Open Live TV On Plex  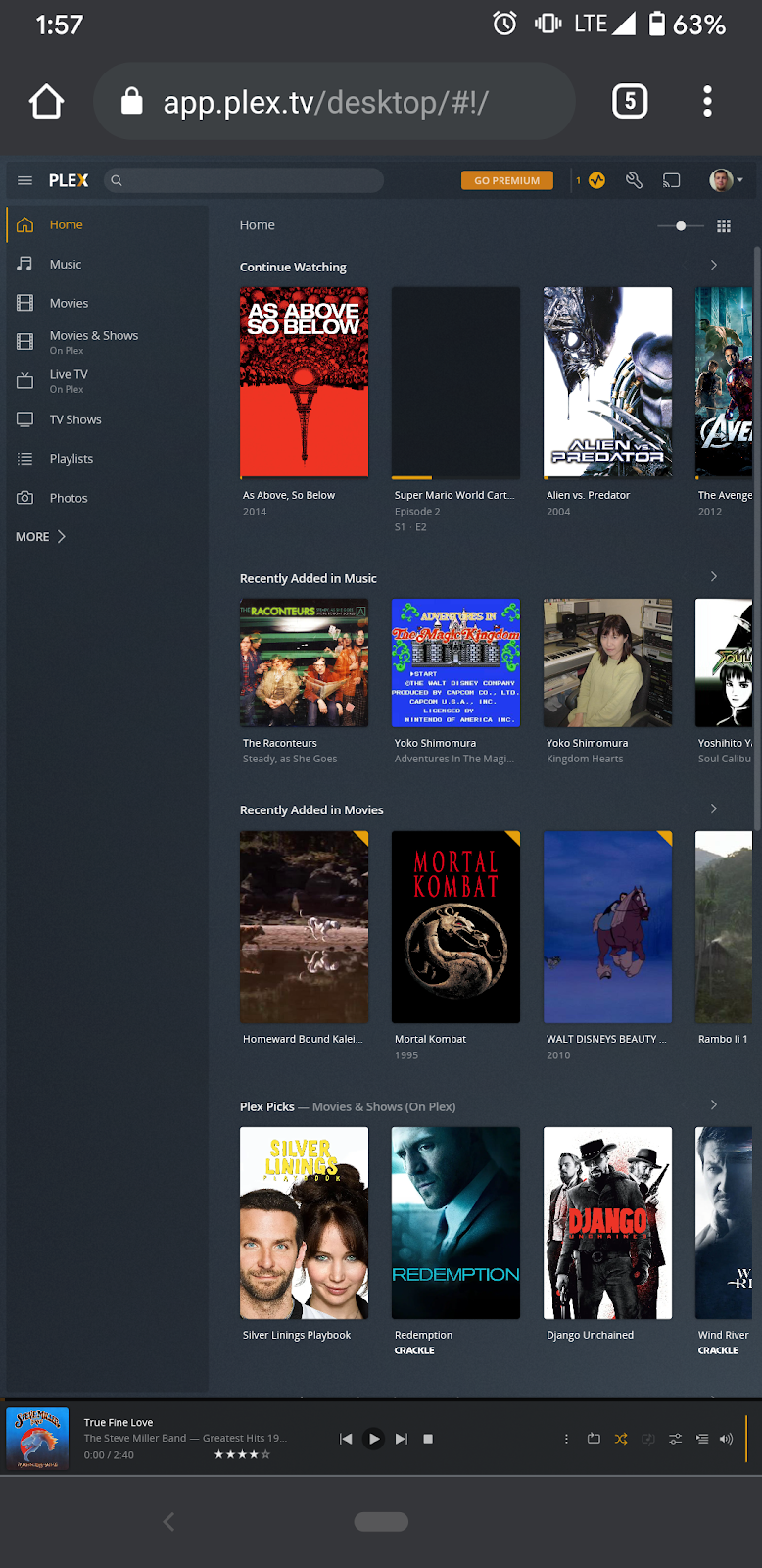(x=106, y=381)
